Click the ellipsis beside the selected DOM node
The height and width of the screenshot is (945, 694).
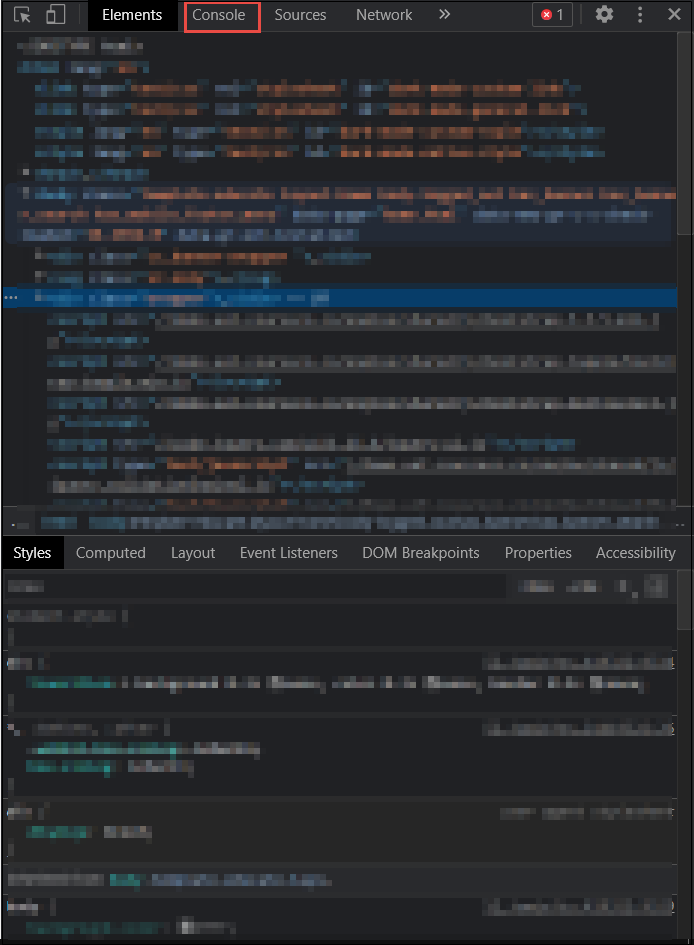tap(11, 298)
